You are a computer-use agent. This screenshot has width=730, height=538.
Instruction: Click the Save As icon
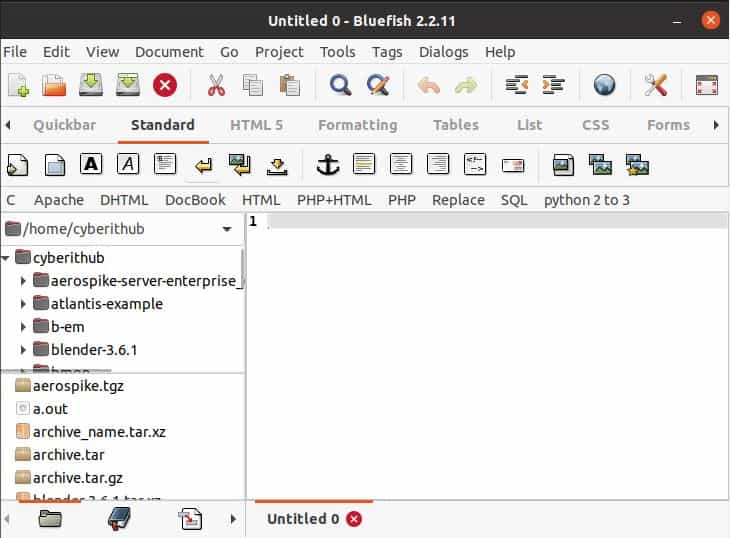tap(128, 85)
